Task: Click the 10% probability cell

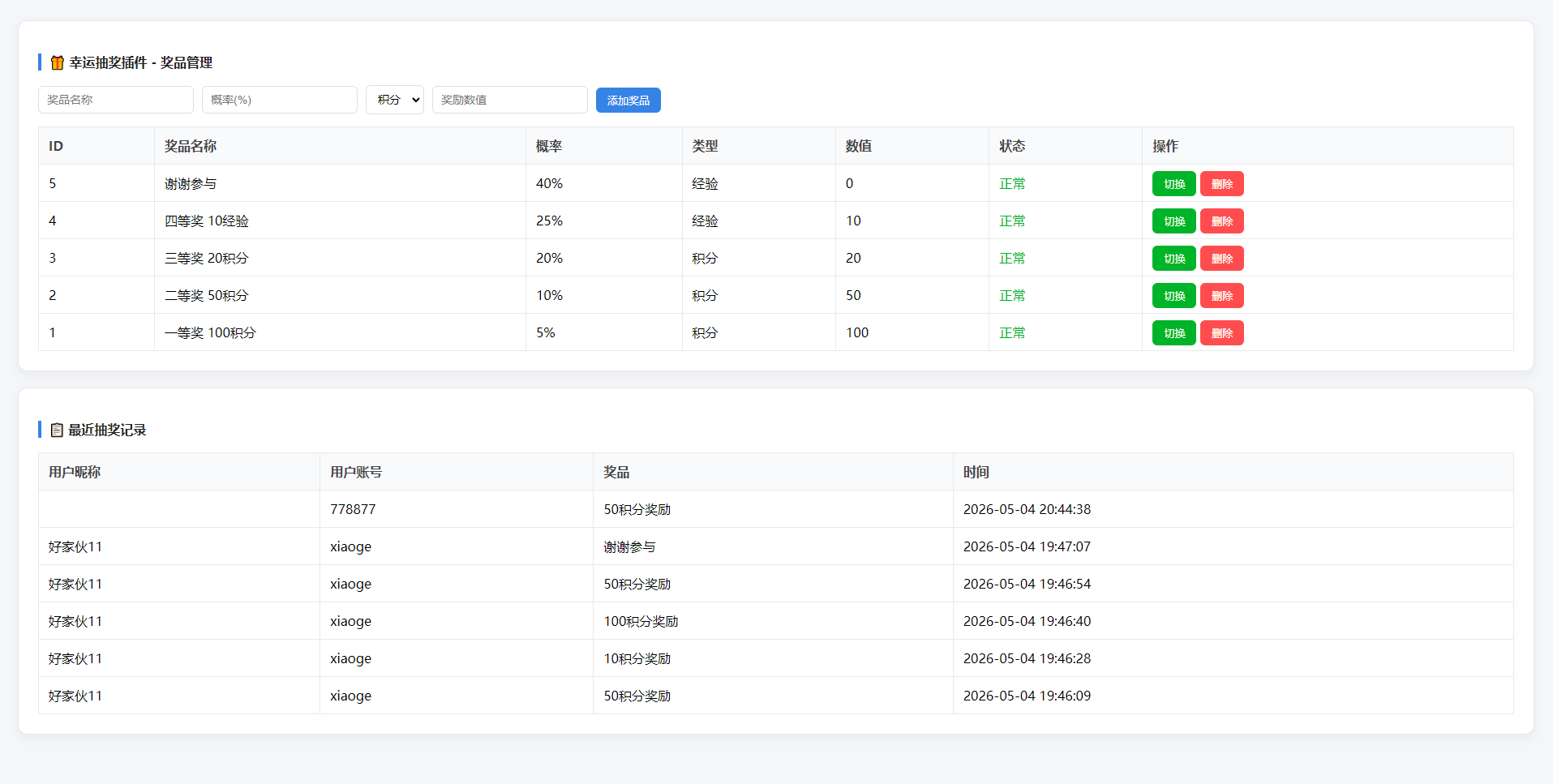Action: coord(604,295)
